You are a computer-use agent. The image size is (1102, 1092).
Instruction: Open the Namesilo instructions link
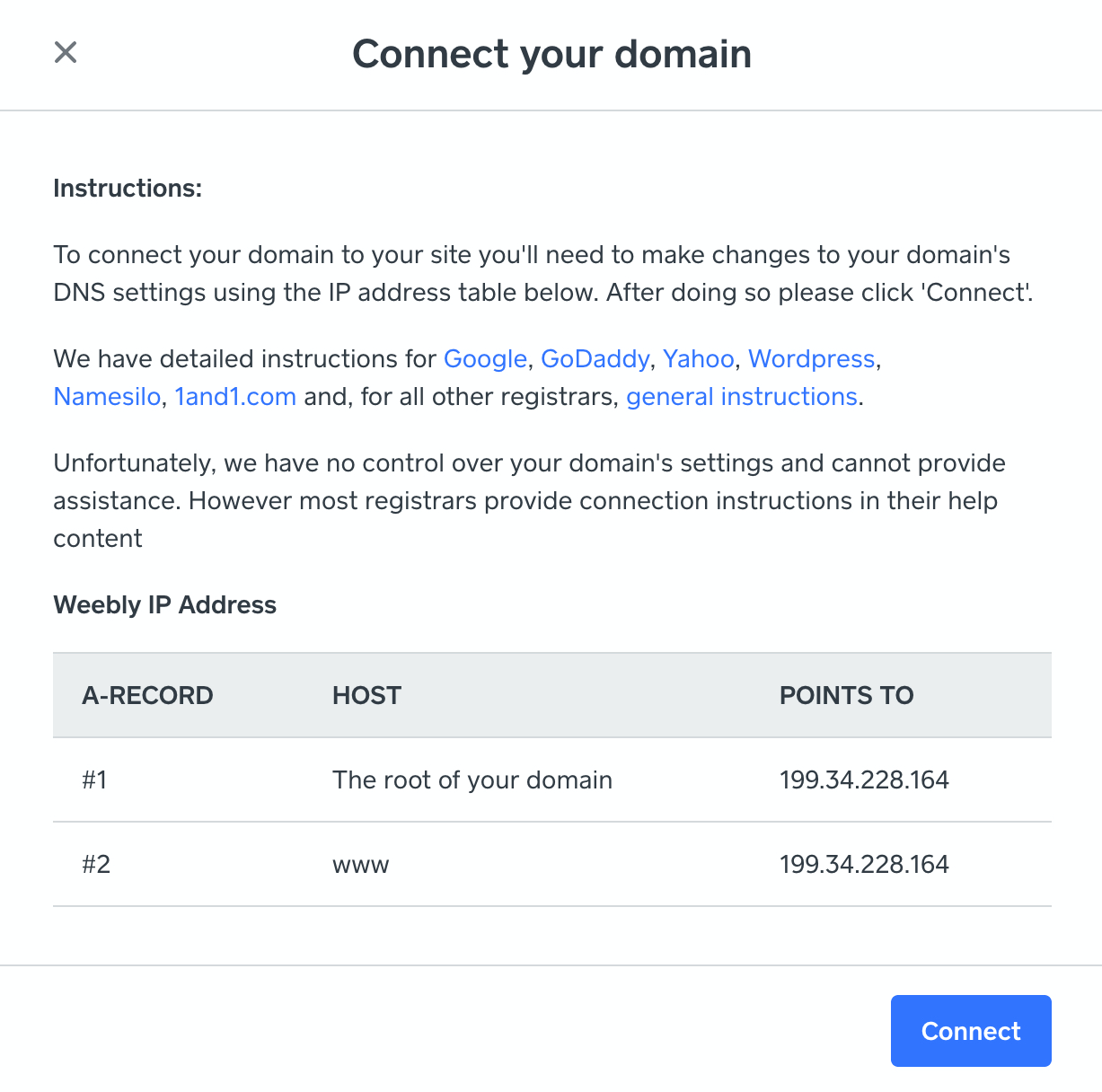[107, 397]
